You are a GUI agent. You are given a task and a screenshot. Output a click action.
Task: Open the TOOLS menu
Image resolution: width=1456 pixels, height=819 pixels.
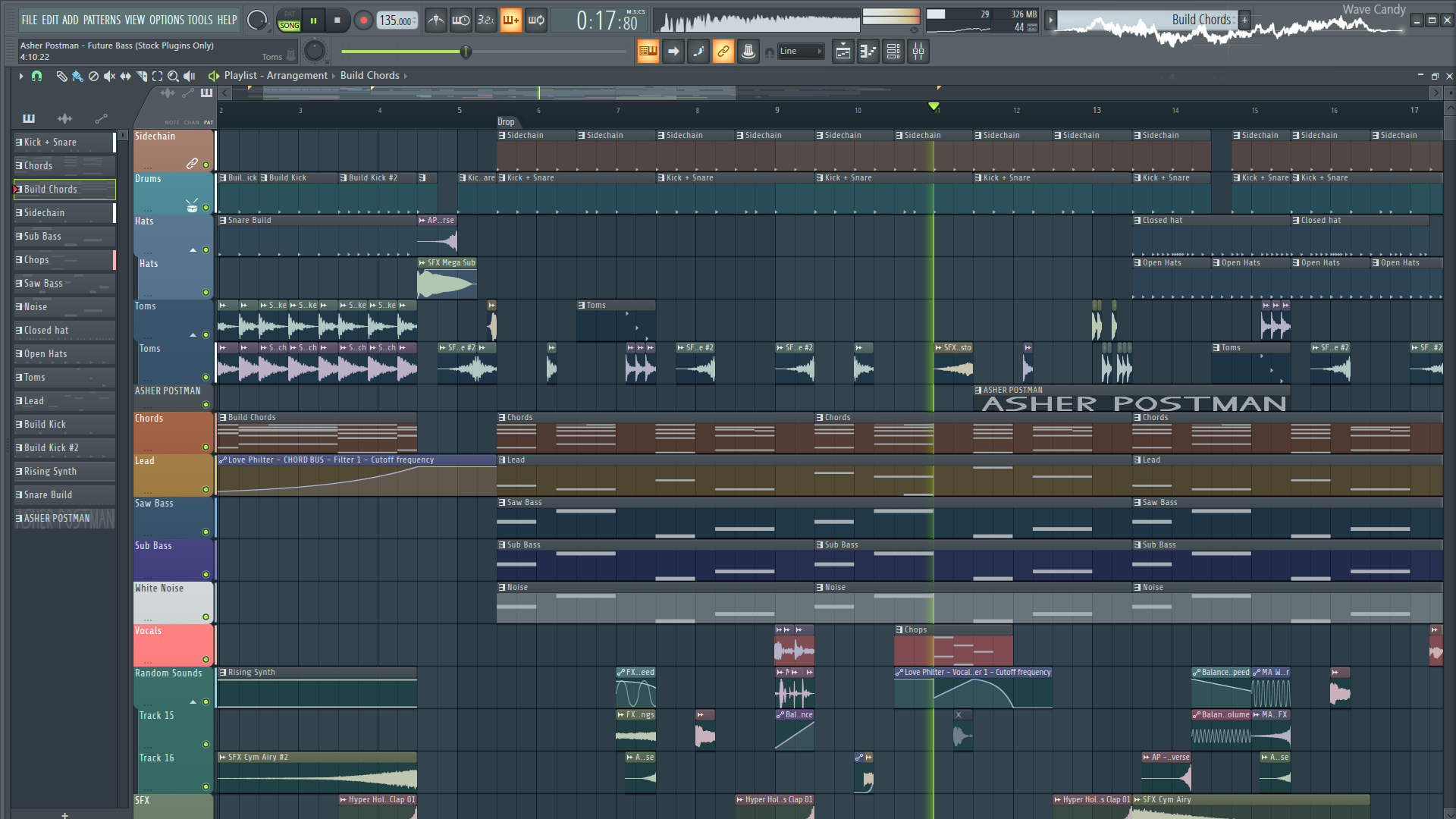(x=200, y=20)
